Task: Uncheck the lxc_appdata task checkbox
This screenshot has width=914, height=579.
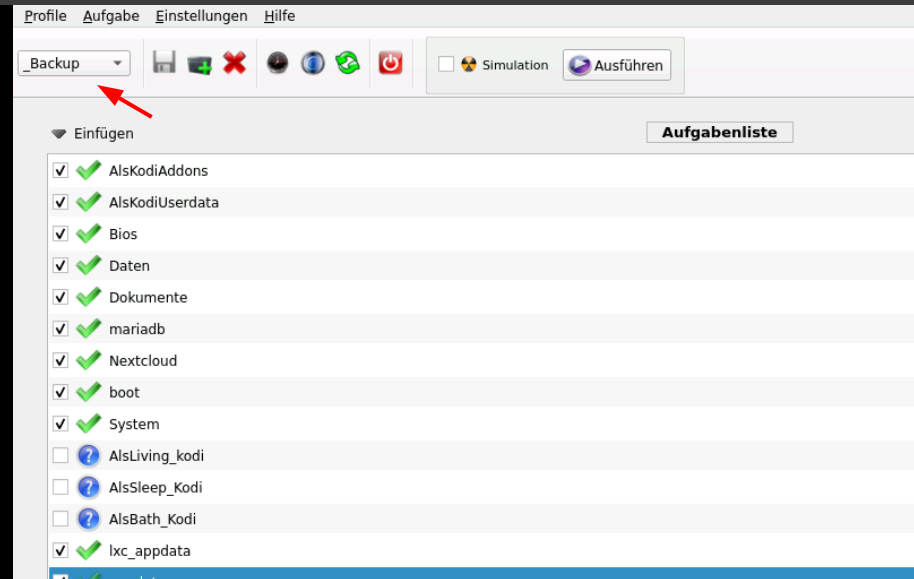Action: (61, 550)
